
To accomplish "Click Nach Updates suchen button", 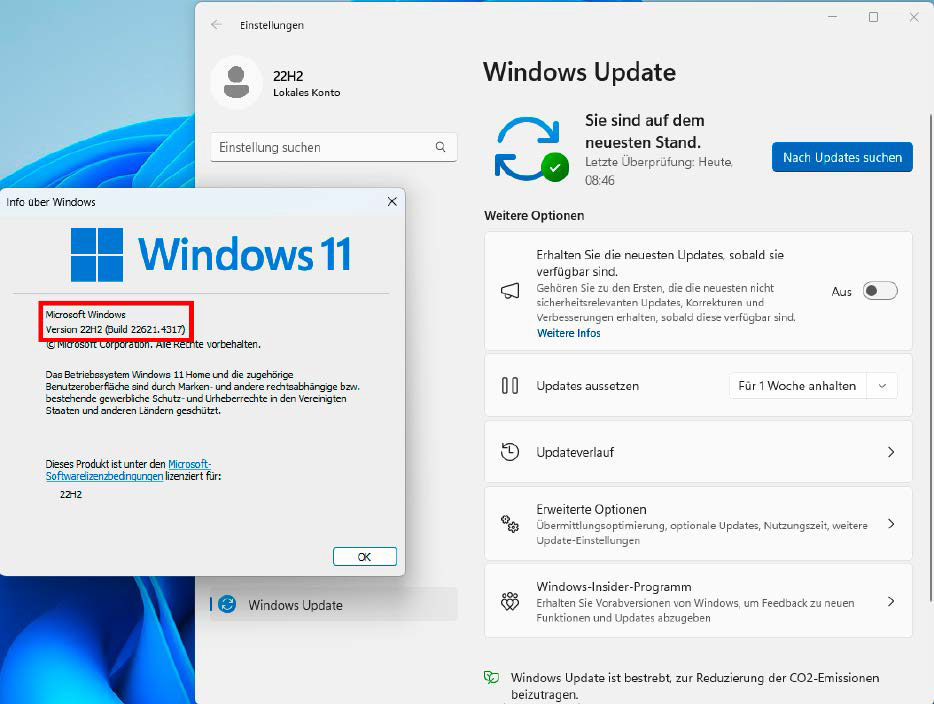I will pyautogui.click(x=842, y=157).
